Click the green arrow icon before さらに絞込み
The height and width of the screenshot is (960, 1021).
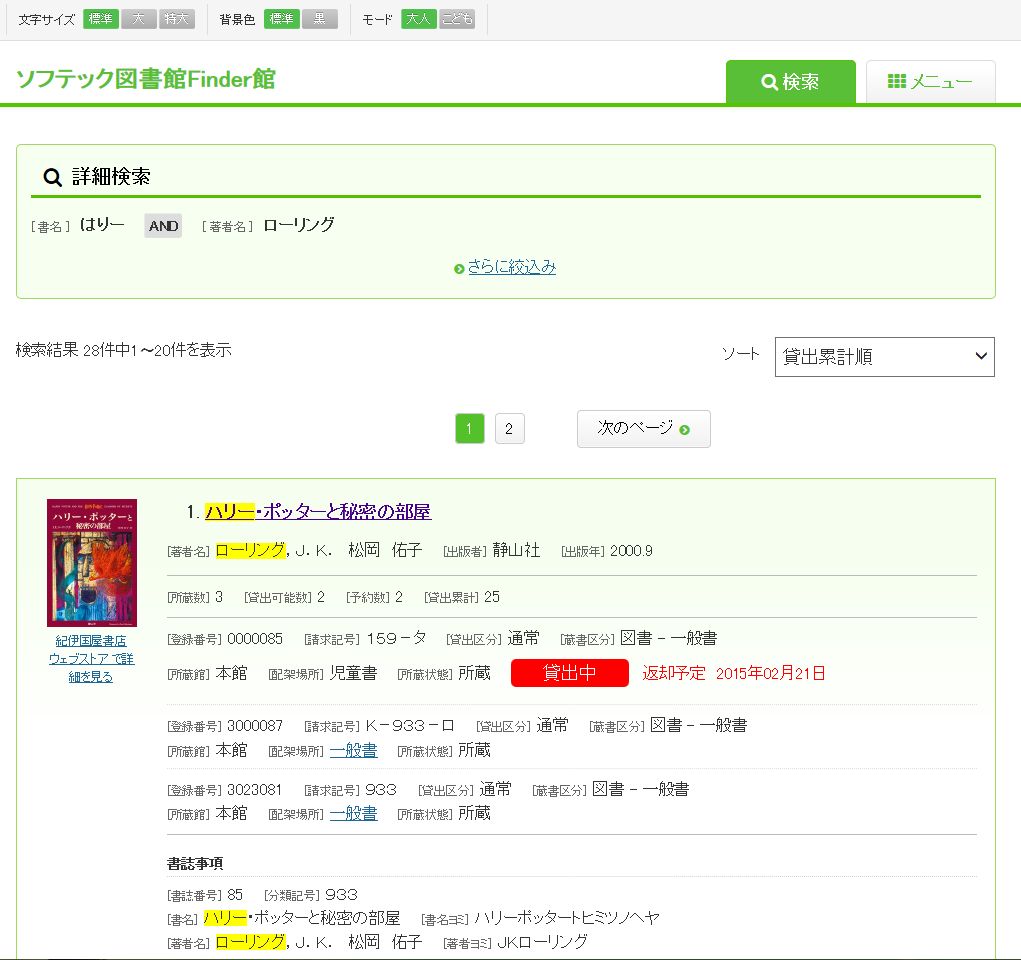[459, 269]
